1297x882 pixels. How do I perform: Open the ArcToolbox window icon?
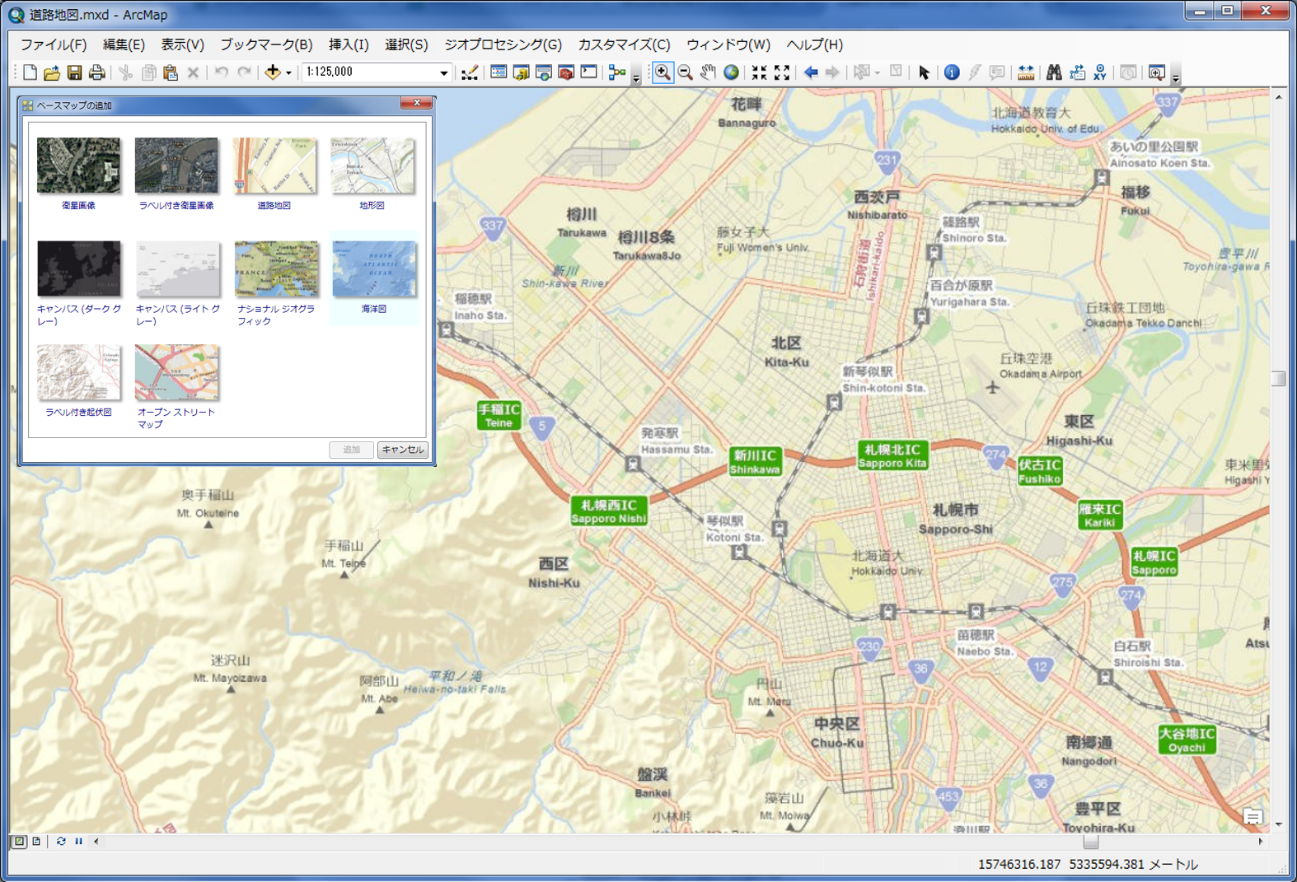tap(566, 72)
